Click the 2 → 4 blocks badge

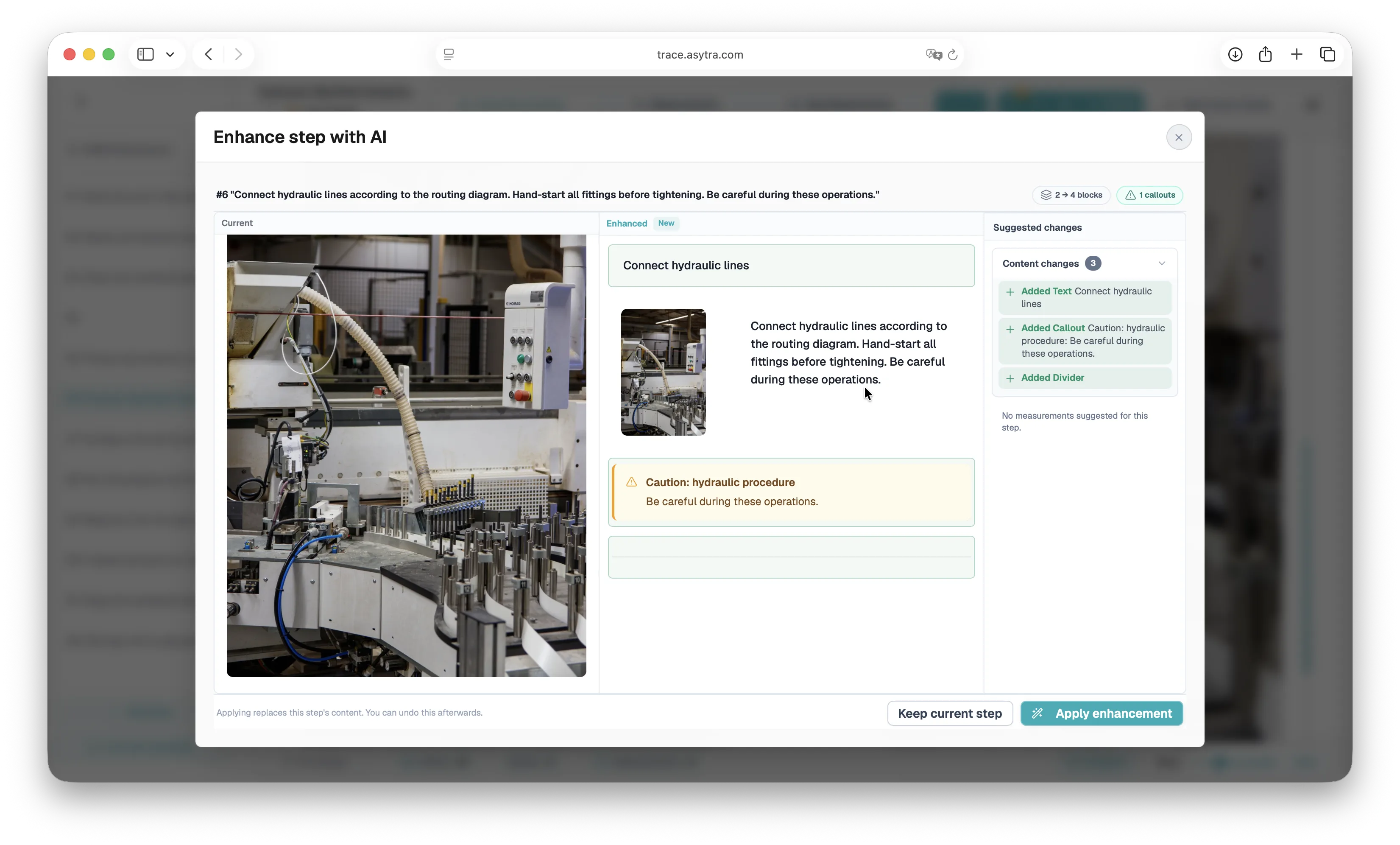(1071, 194)
